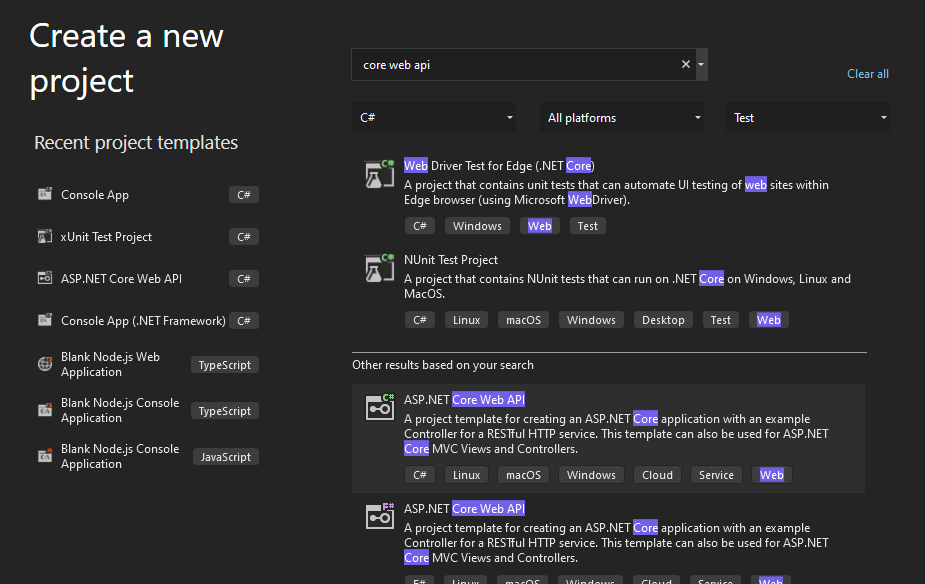The image size is (925, 584).
Task: Clear the search box with the X button
Action: [x=685, y=64]
